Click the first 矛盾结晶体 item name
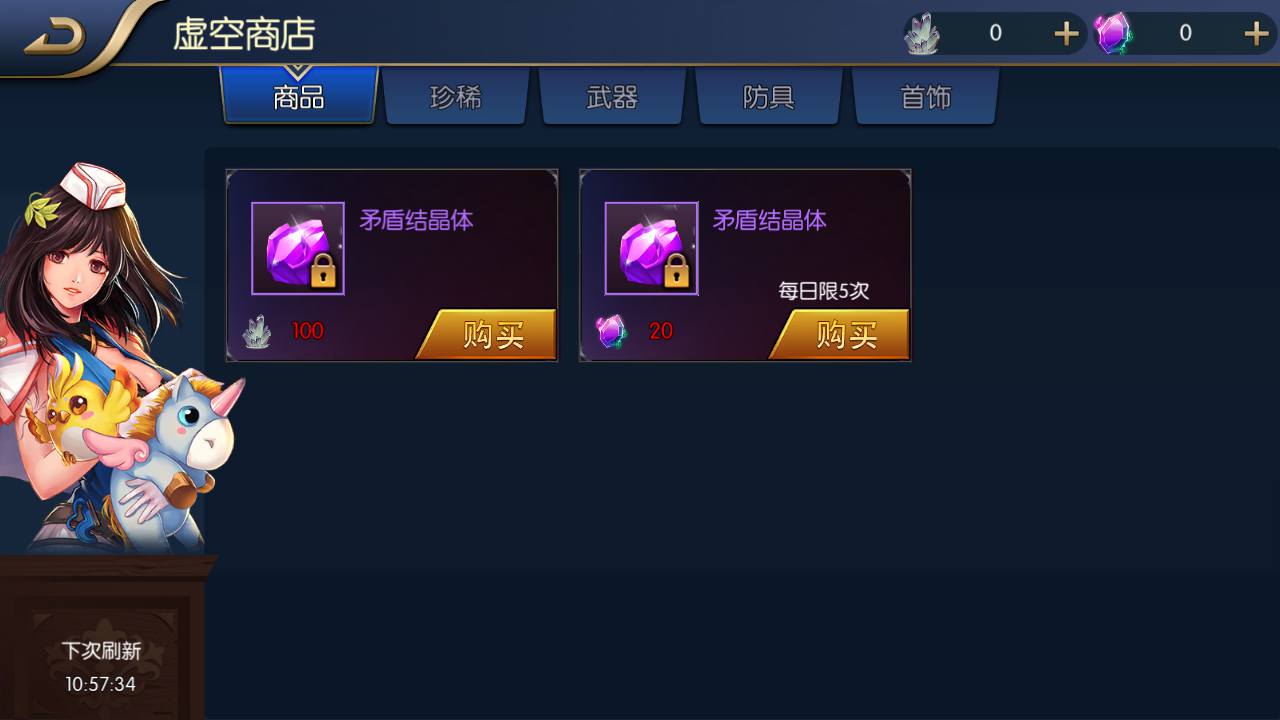1280x720 pixels. 416,220
